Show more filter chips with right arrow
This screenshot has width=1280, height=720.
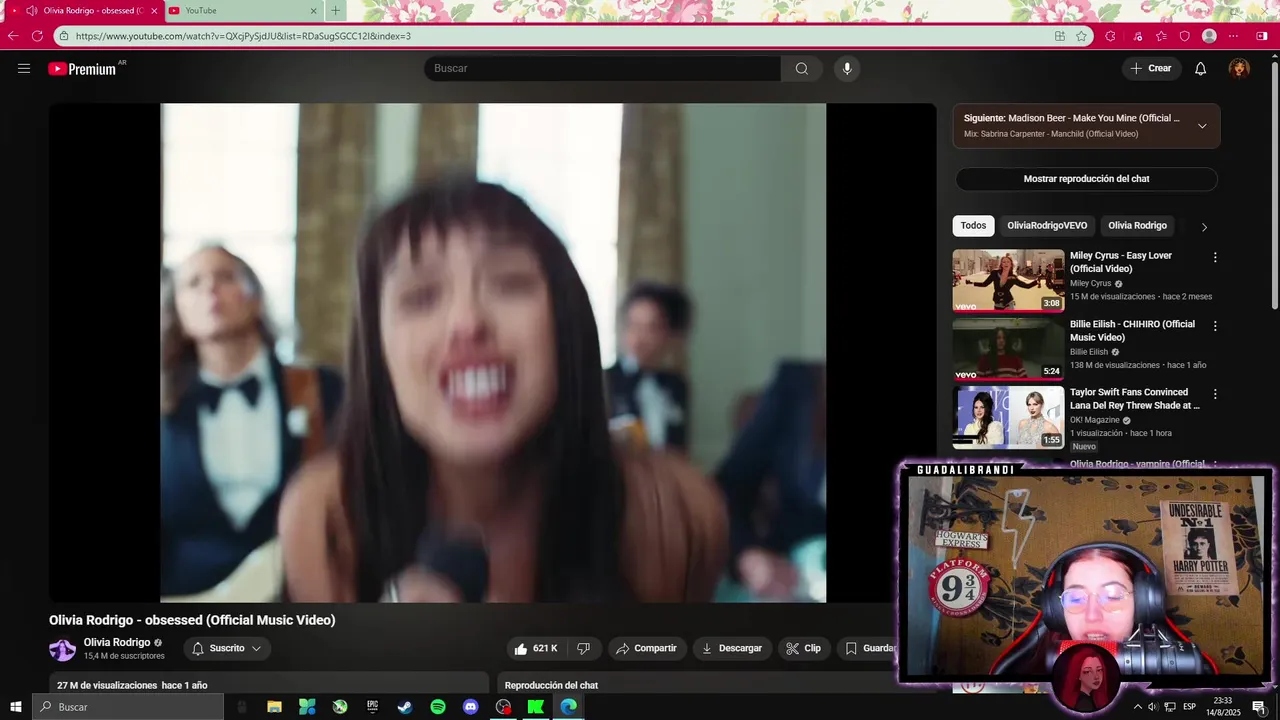point(1204,227)
